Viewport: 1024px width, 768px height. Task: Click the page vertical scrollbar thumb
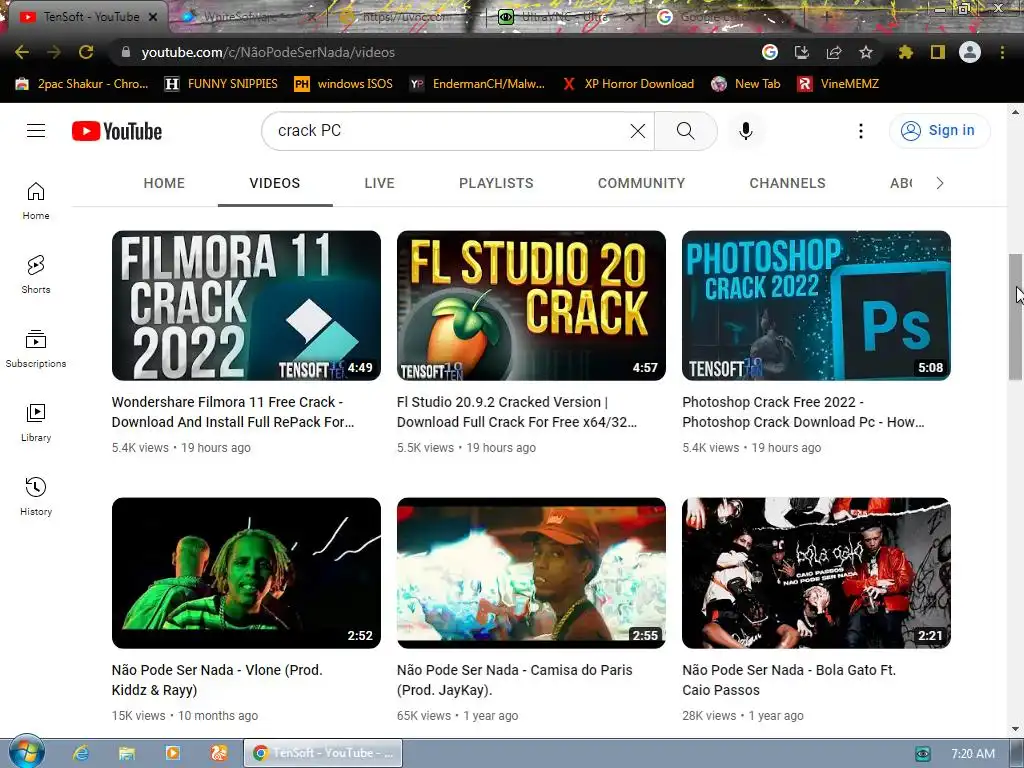click(x=1016, y=317)
